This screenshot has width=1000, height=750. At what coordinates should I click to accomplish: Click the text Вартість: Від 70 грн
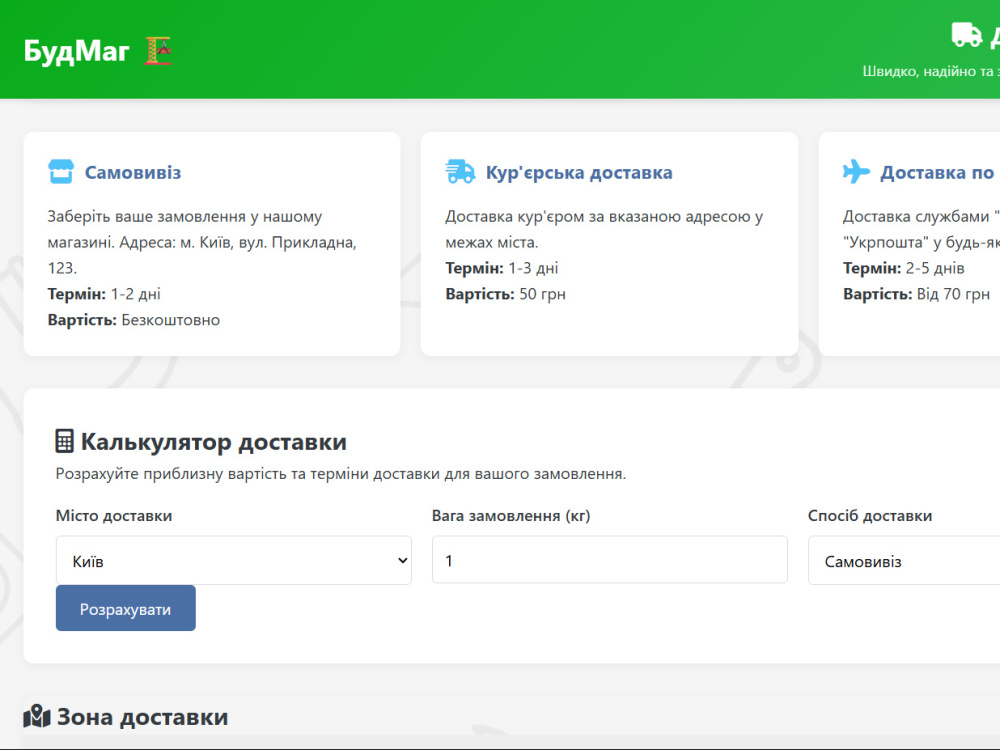pos(916,294)
